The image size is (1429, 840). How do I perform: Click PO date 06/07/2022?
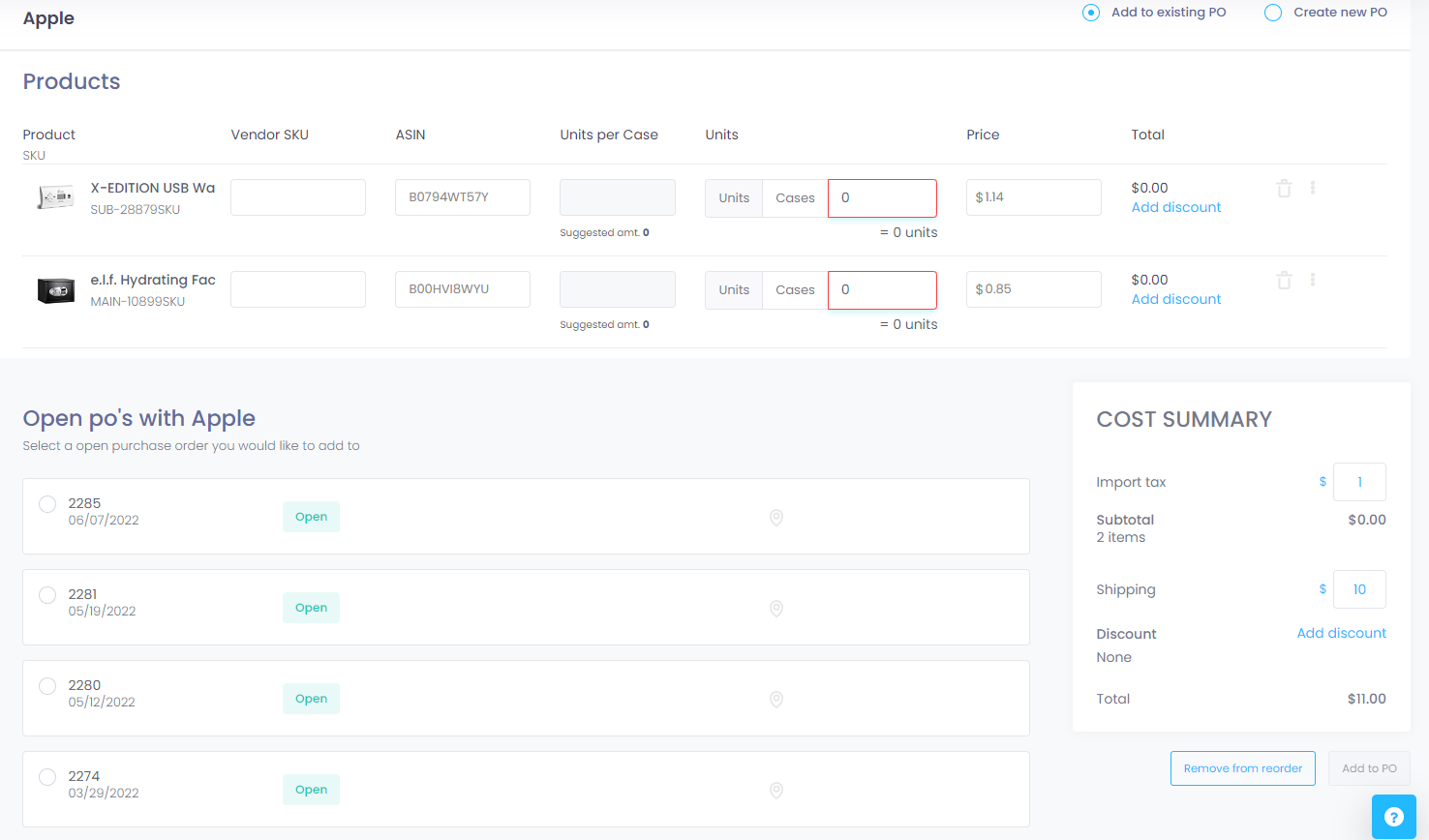click(104, 521)
